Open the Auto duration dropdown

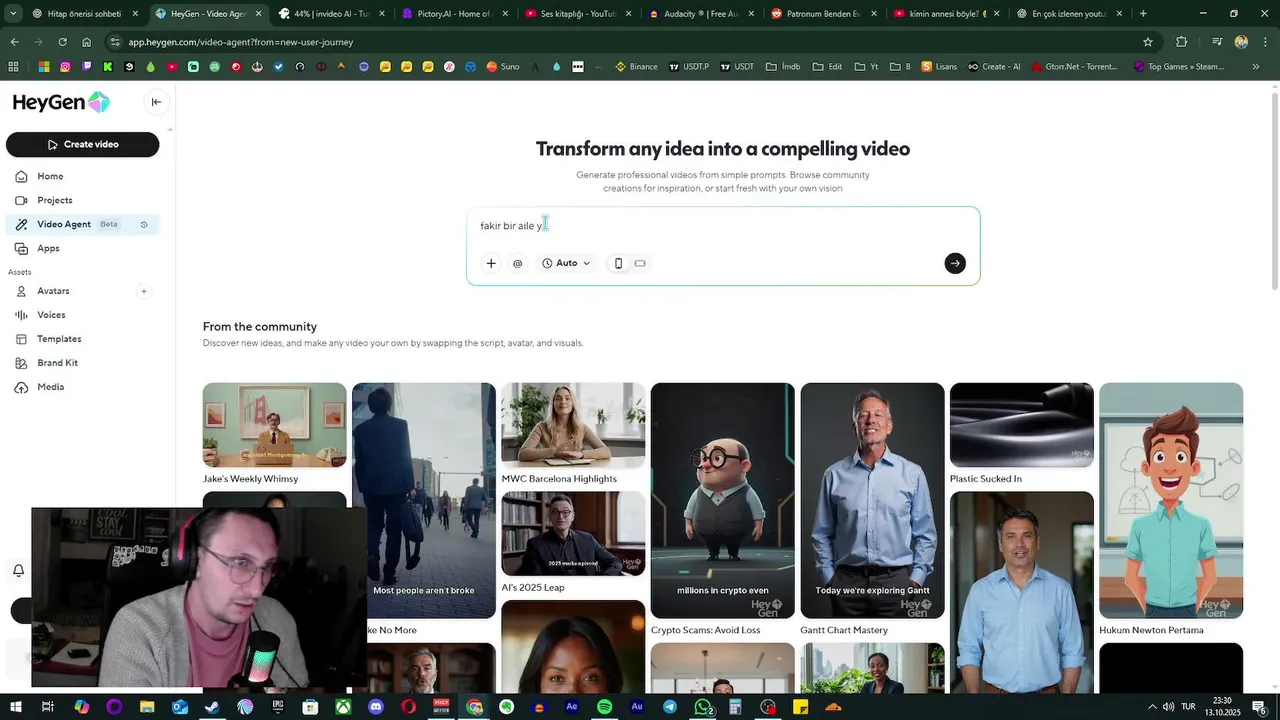coord(566,263)
